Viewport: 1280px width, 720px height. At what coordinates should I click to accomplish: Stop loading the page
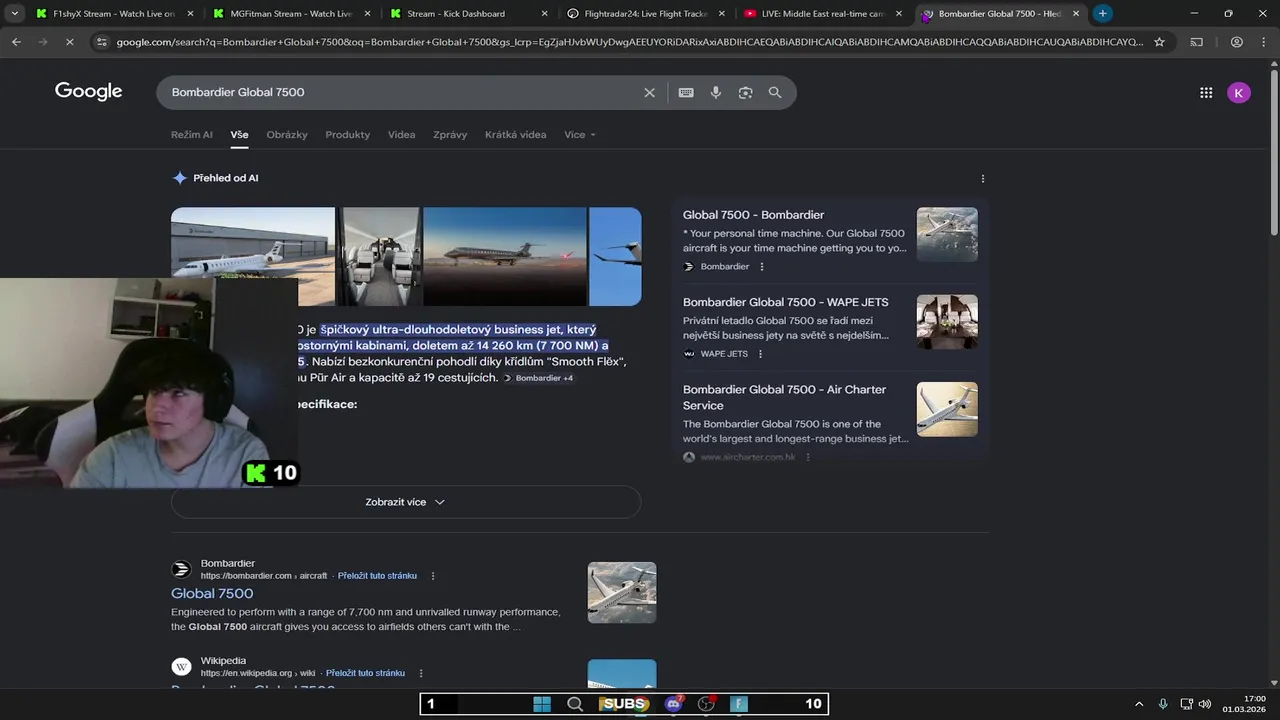[70, 42]
